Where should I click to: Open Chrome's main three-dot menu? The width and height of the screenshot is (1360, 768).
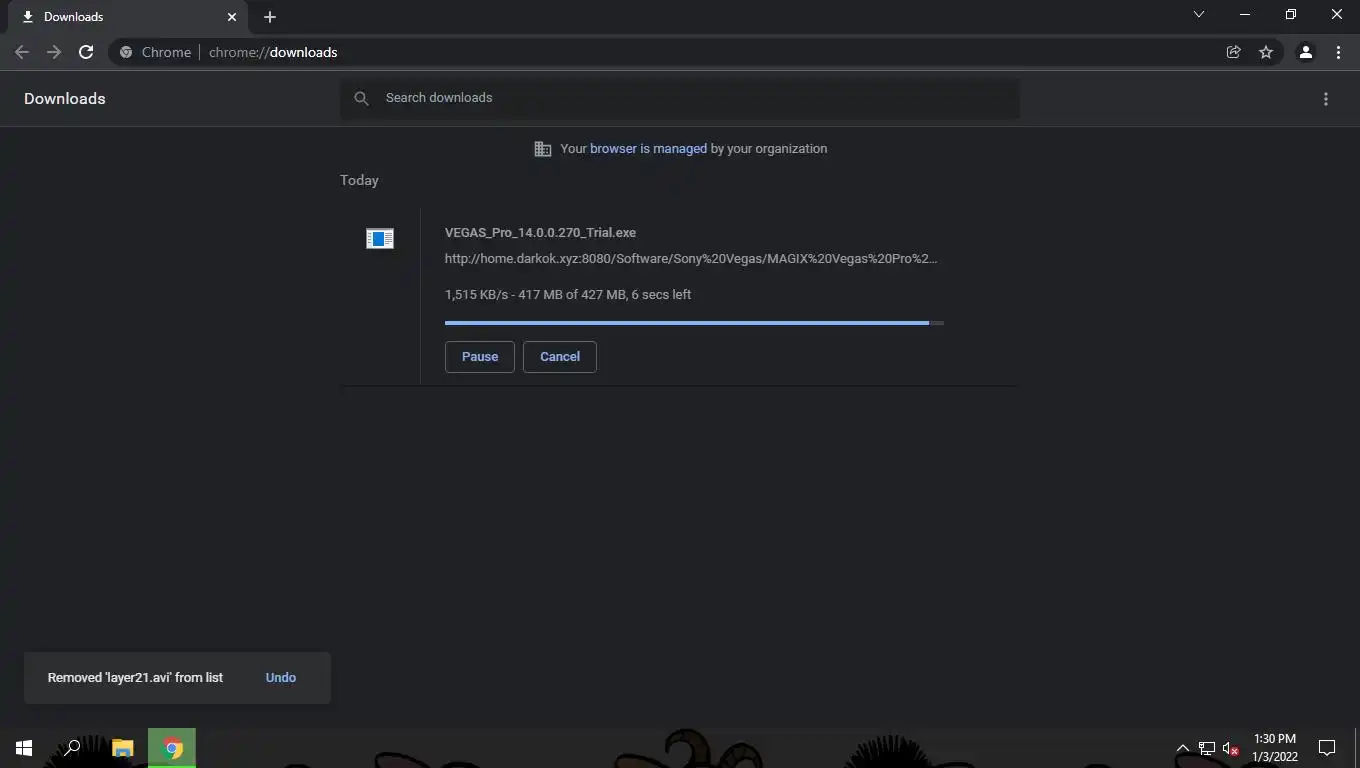(1338, 52)
